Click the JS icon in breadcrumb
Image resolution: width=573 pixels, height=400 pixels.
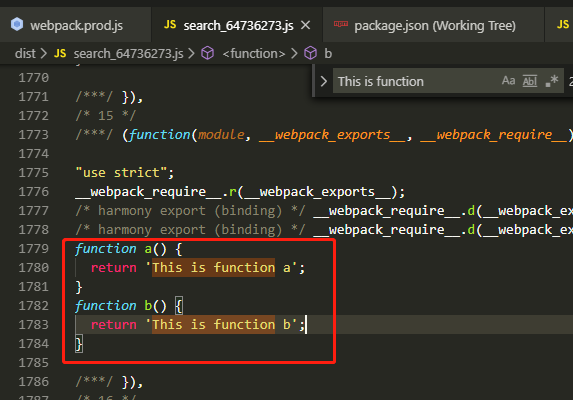click(x=60, y=54)
